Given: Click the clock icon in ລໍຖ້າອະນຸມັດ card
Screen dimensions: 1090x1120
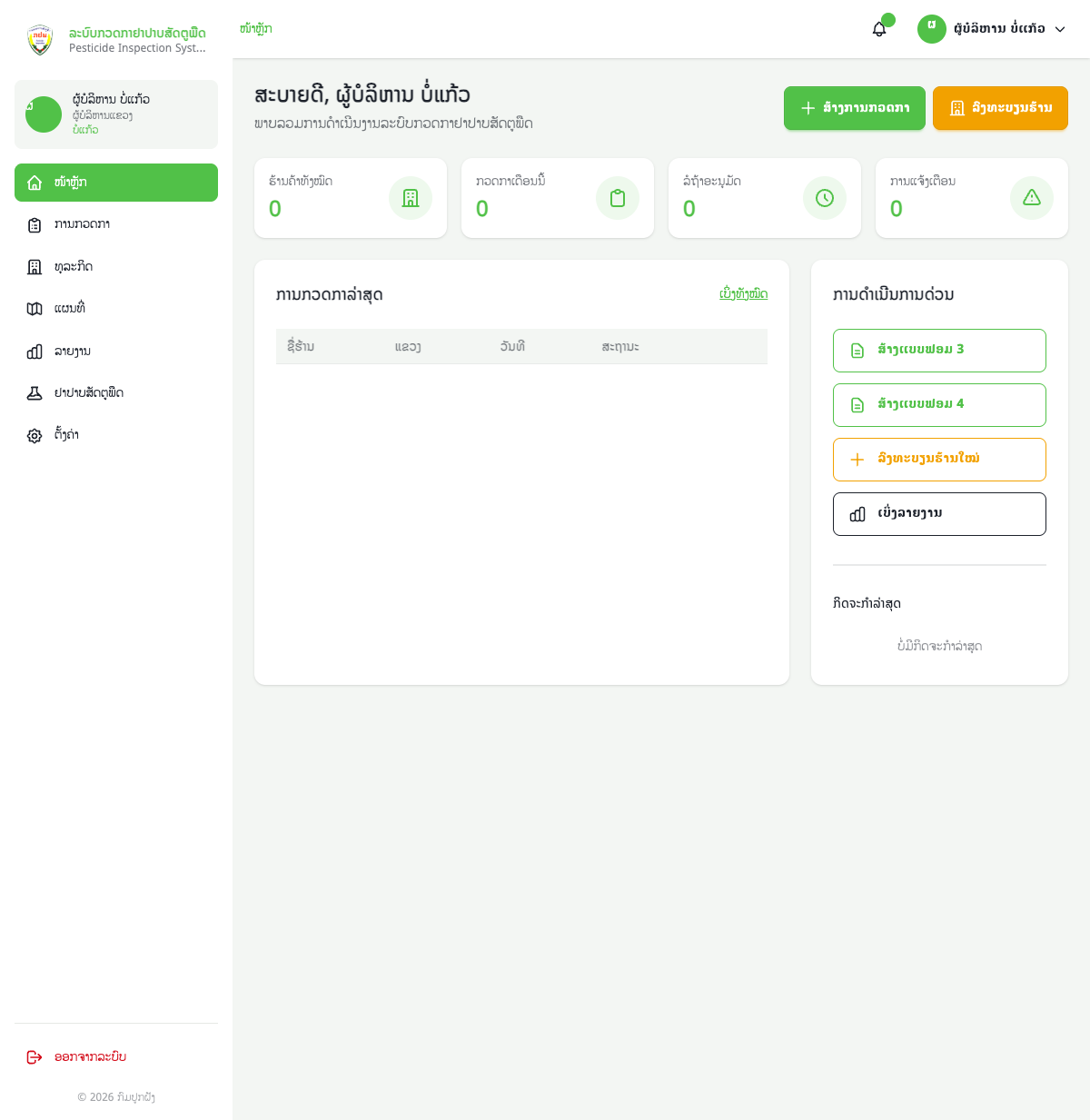Looking at the screenshot, I should pos(825,198).
